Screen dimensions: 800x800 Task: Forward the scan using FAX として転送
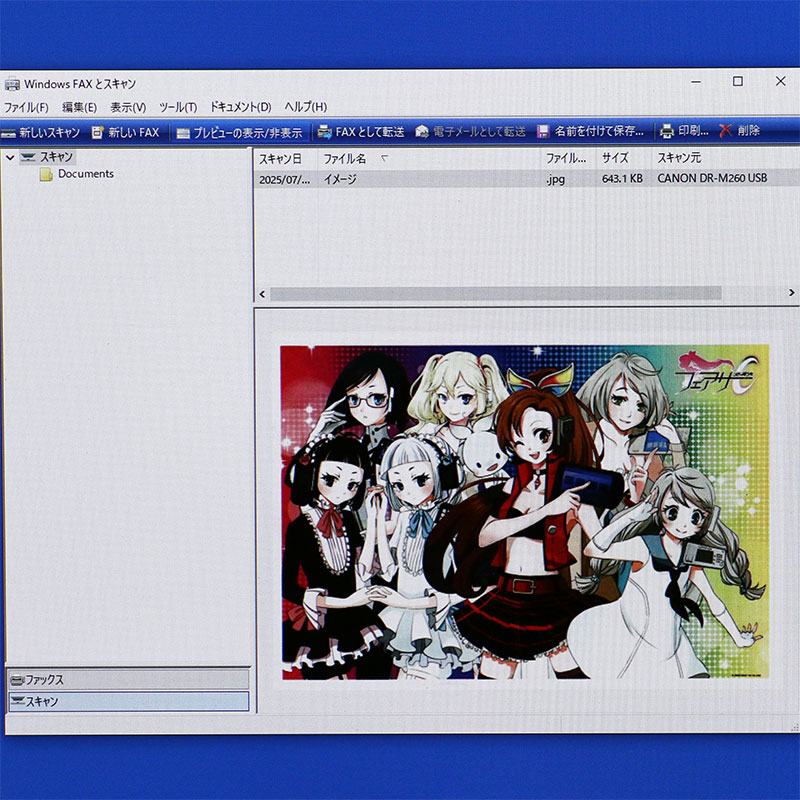[324, 131]
